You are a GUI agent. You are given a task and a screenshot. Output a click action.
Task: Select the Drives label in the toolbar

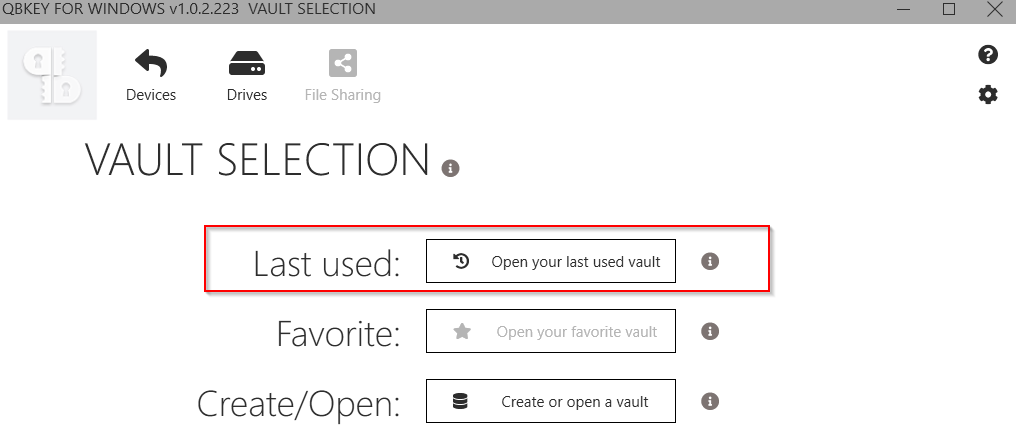247,95
